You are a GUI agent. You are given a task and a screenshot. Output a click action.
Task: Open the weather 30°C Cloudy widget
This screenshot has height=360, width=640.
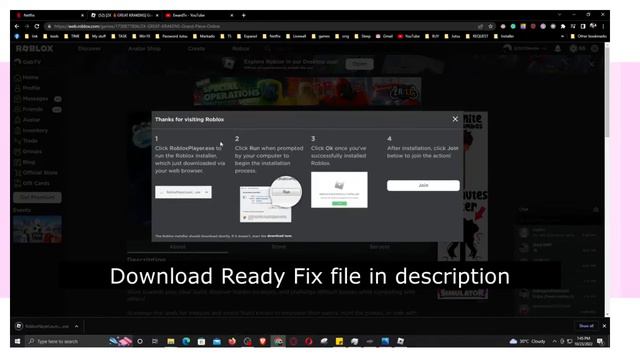coord(528,341)
